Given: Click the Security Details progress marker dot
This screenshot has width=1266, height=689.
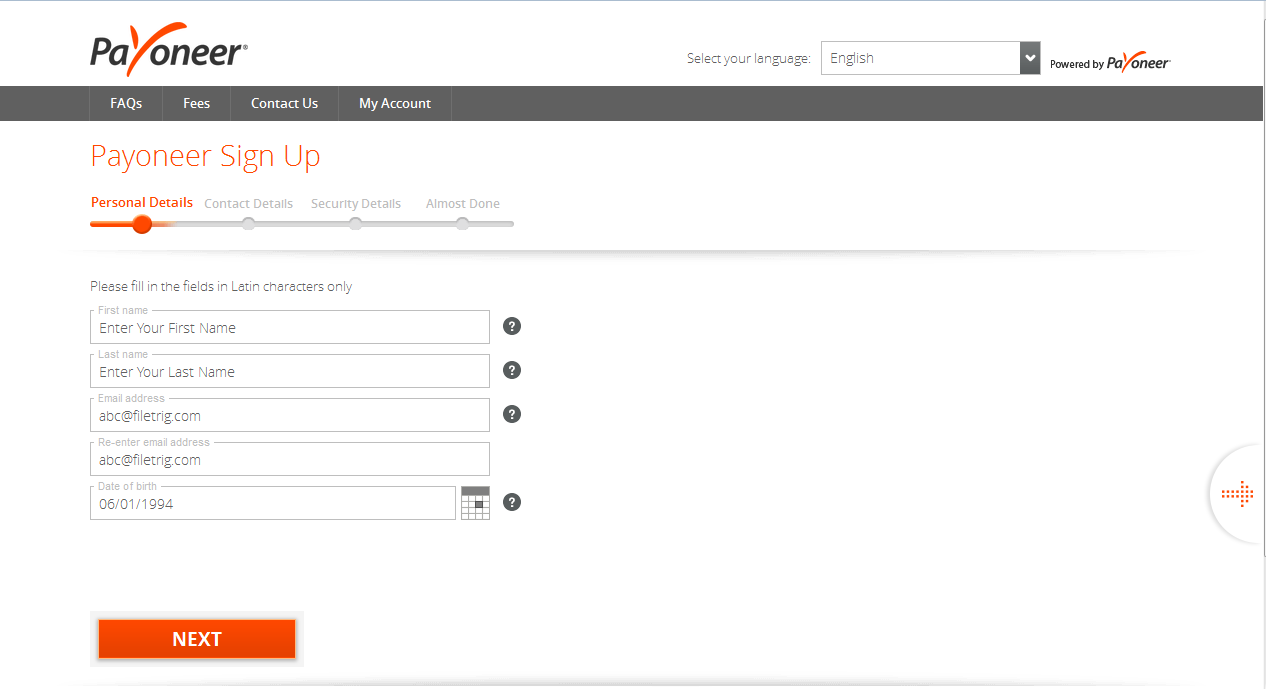Looking at the screenshot, I should [356, 224].
